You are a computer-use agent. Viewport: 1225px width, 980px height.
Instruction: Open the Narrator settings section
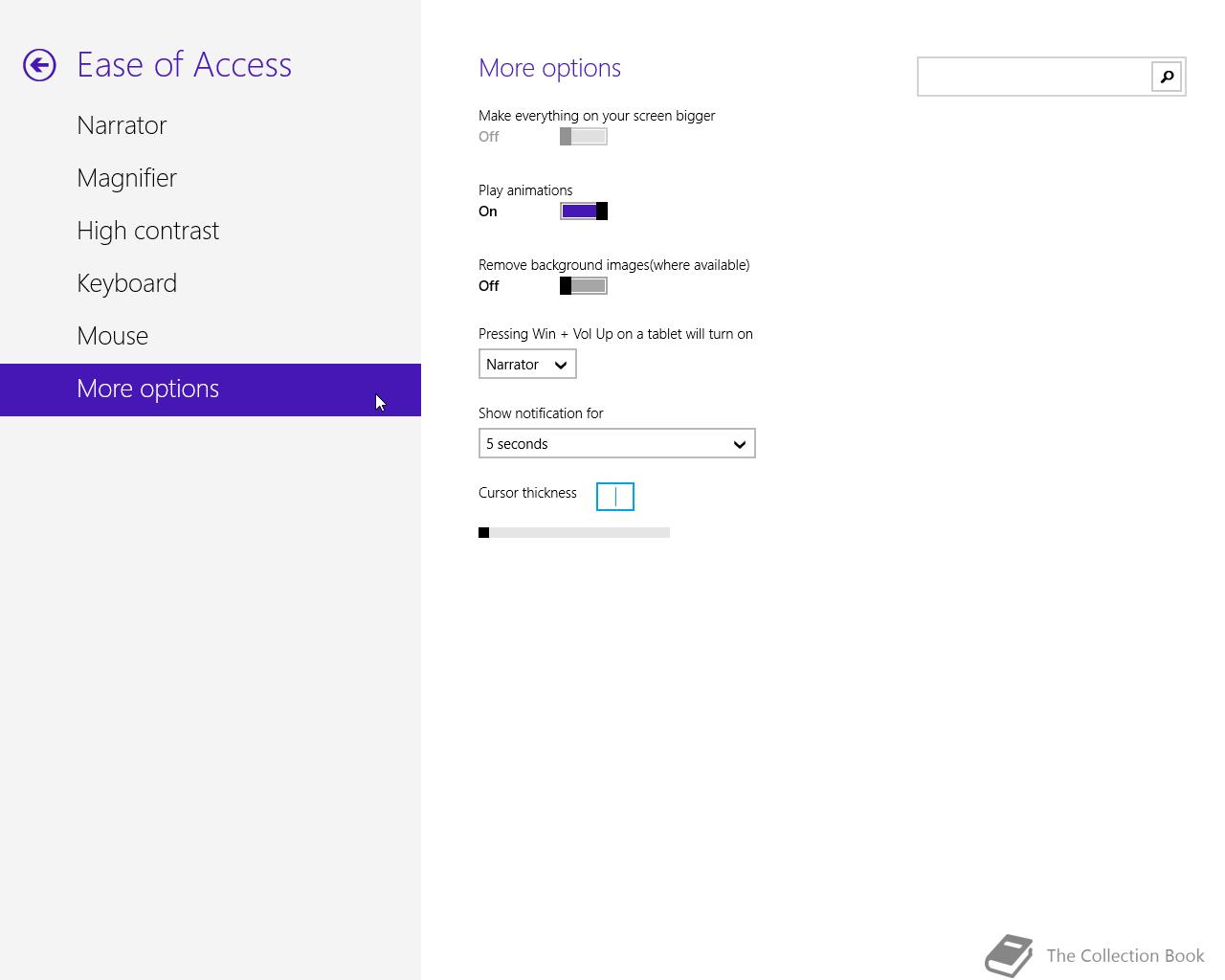pos(122,125)
